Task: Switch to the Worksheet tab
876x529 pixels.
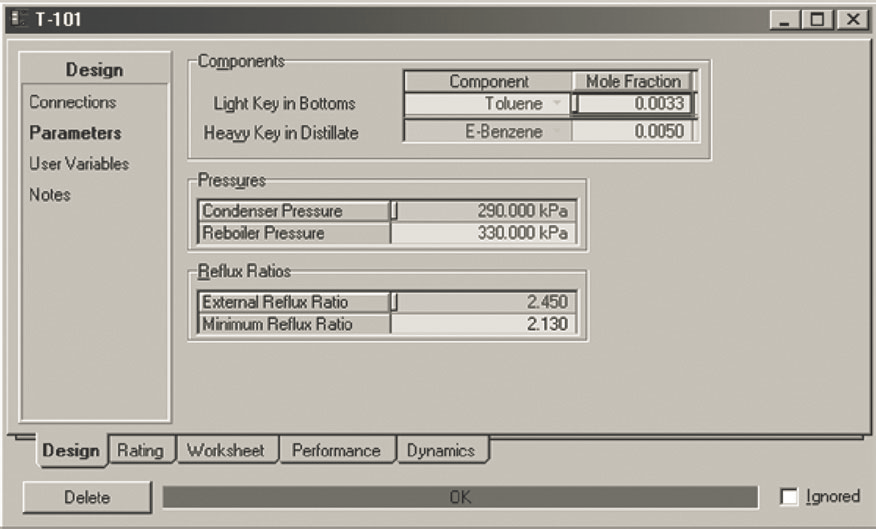Action: point(226,451)
